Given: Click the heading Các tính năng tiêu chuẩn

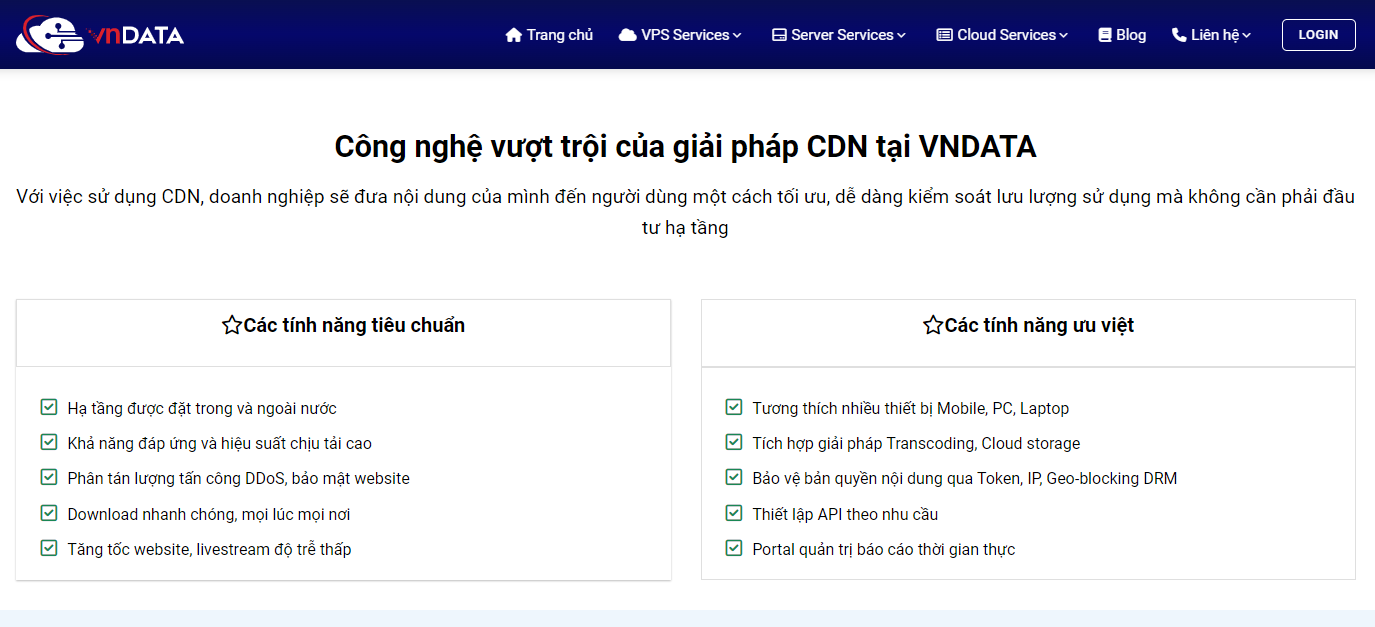Looking at the screenshot, I should click(x=354, y=325).
